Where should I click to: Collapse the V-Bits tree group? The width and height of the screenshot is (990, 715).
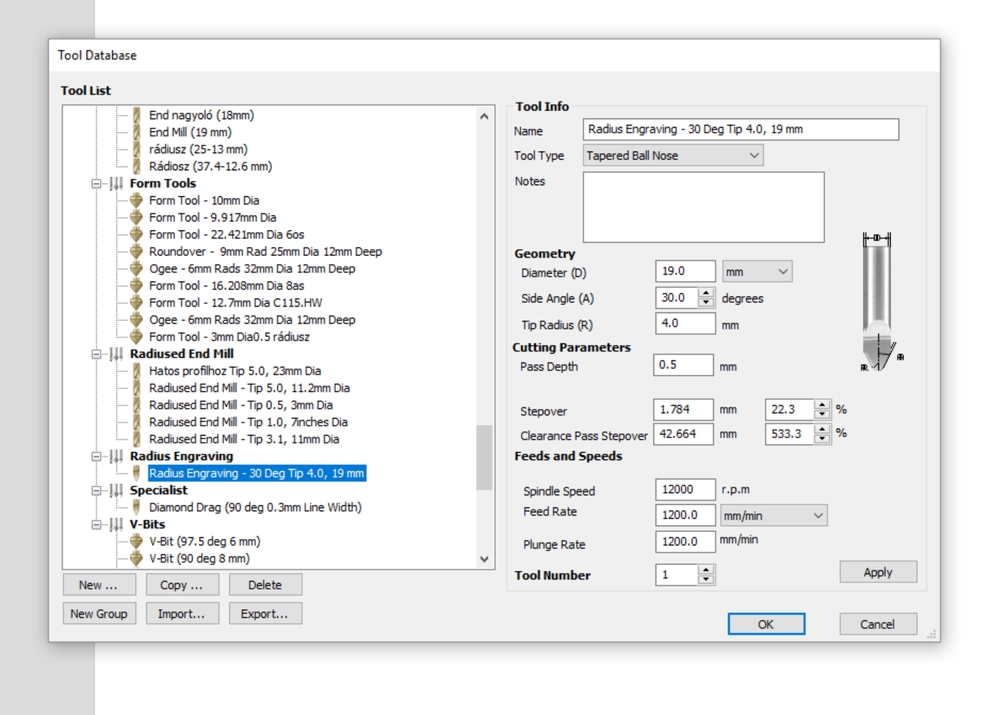point(98,525)
